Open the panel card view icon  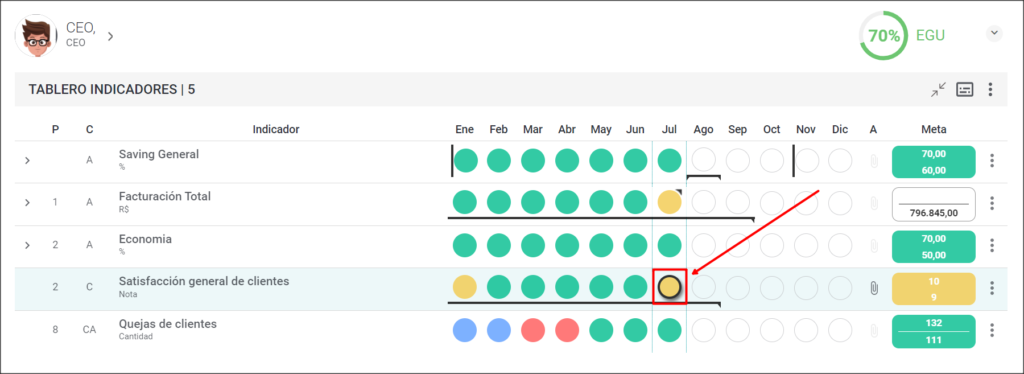[965, 90]
